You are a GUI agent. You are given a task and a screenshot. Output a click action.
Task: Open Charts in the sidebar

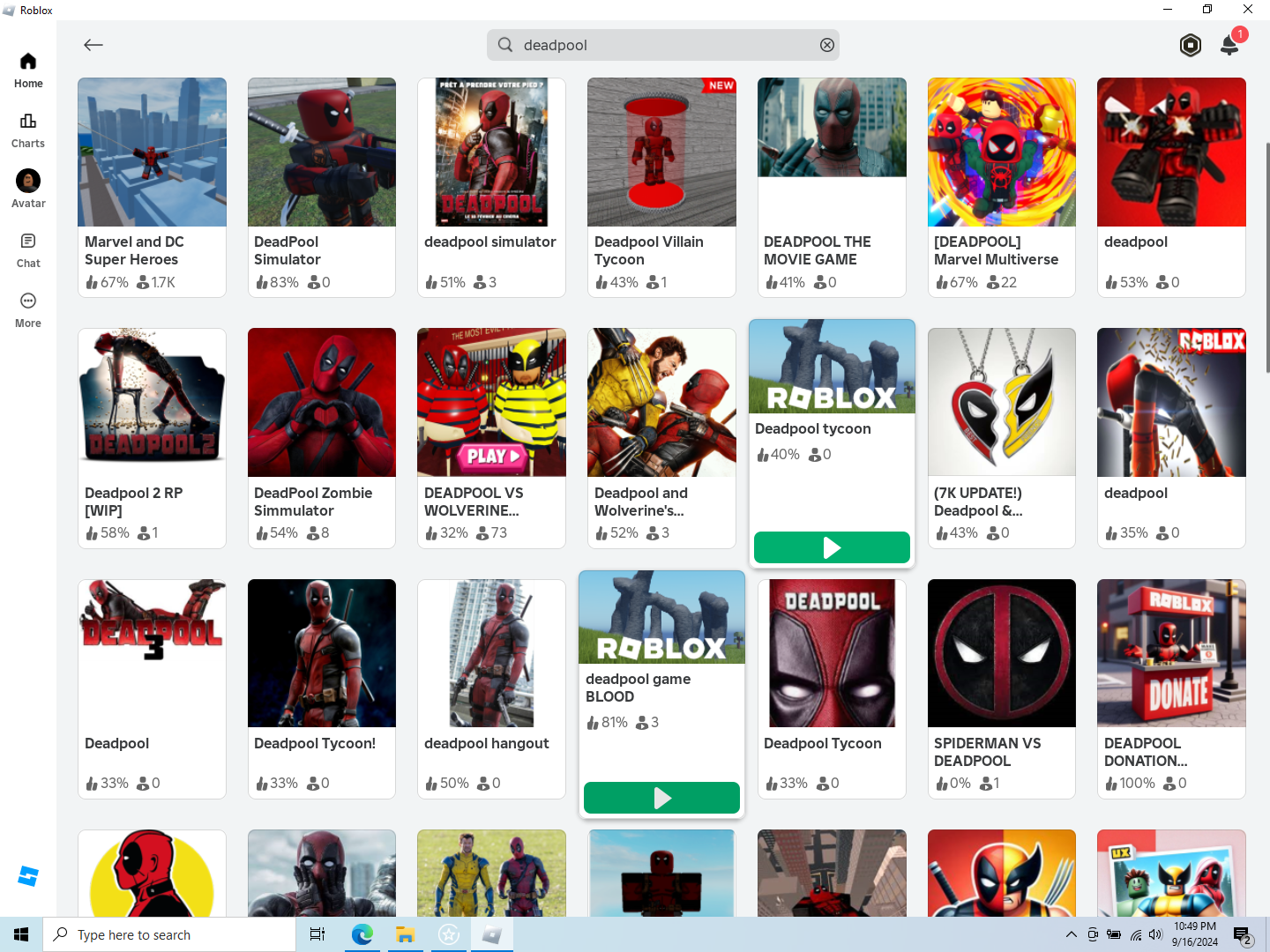(28, 130)
